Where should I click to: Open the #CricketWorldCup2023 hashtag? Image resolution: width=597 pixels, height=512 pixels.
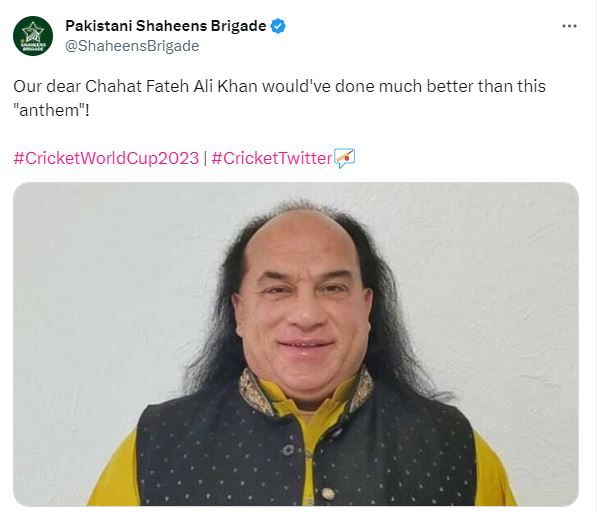click(x=106, y=158)
